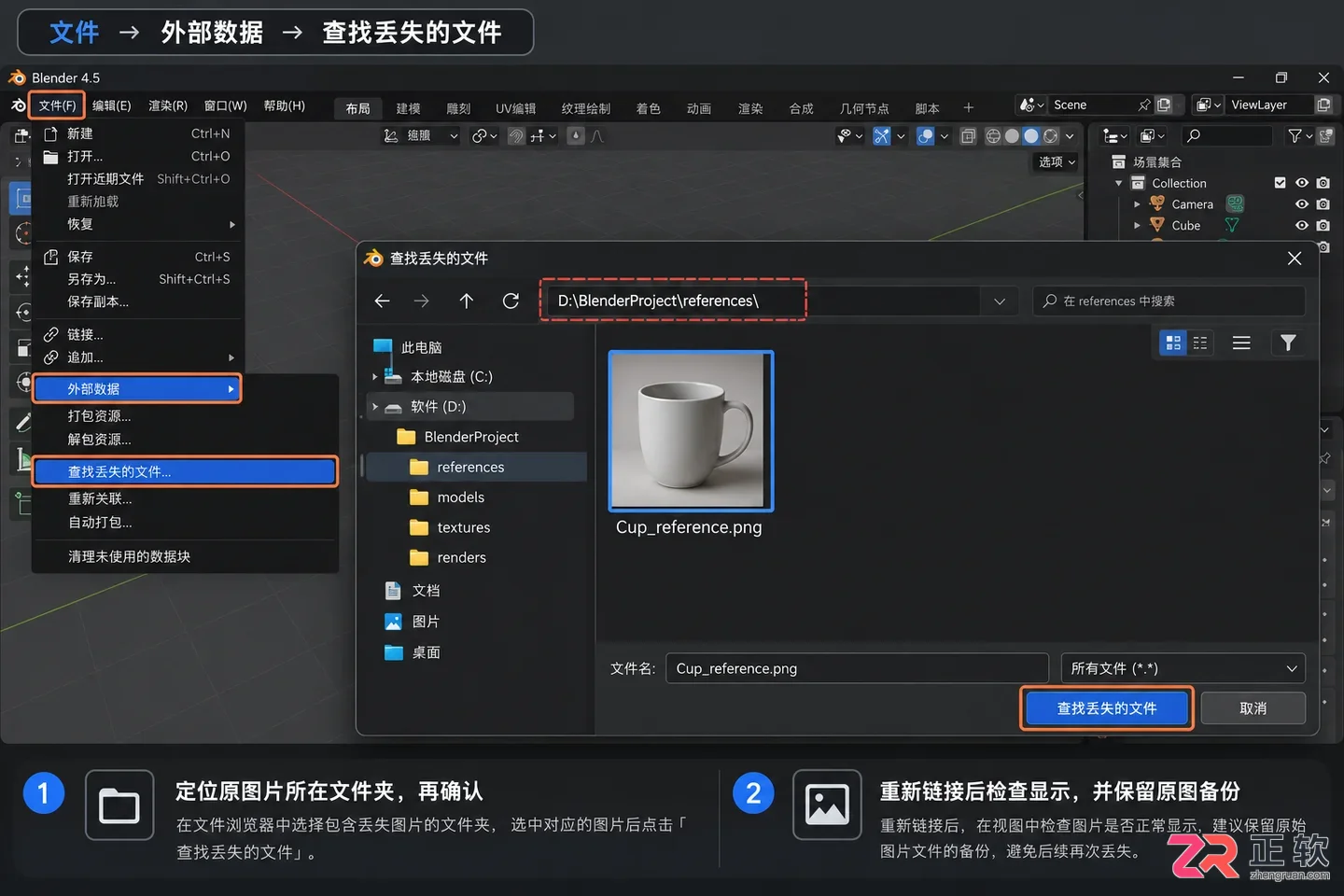This screenshot has width=1344, height=896.
Task: Disable Cube in renders
Action: tap(1323, 225)
